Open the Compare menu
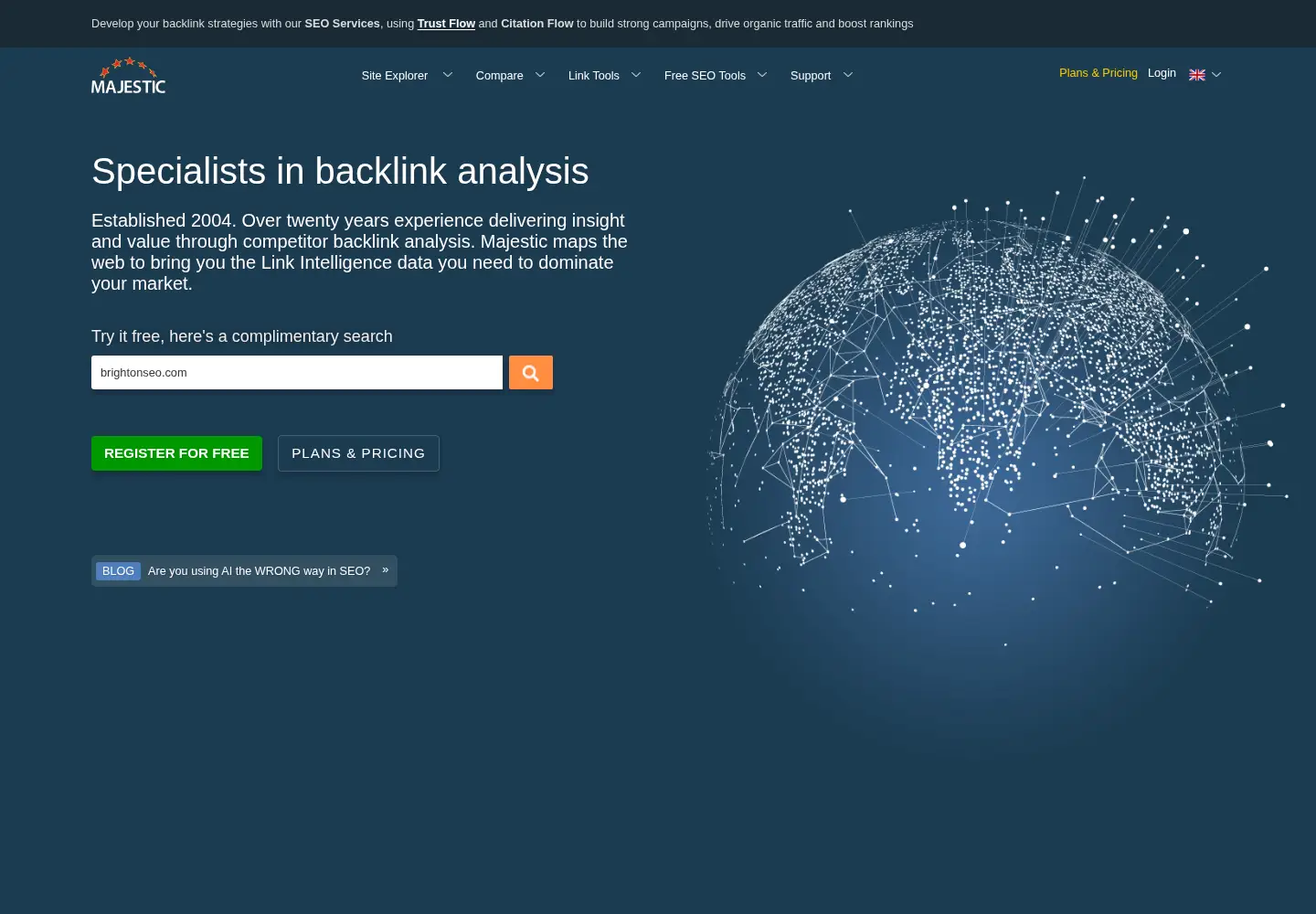The height and width of the screenshot is (914, 1316). click(x=499, y=76)
